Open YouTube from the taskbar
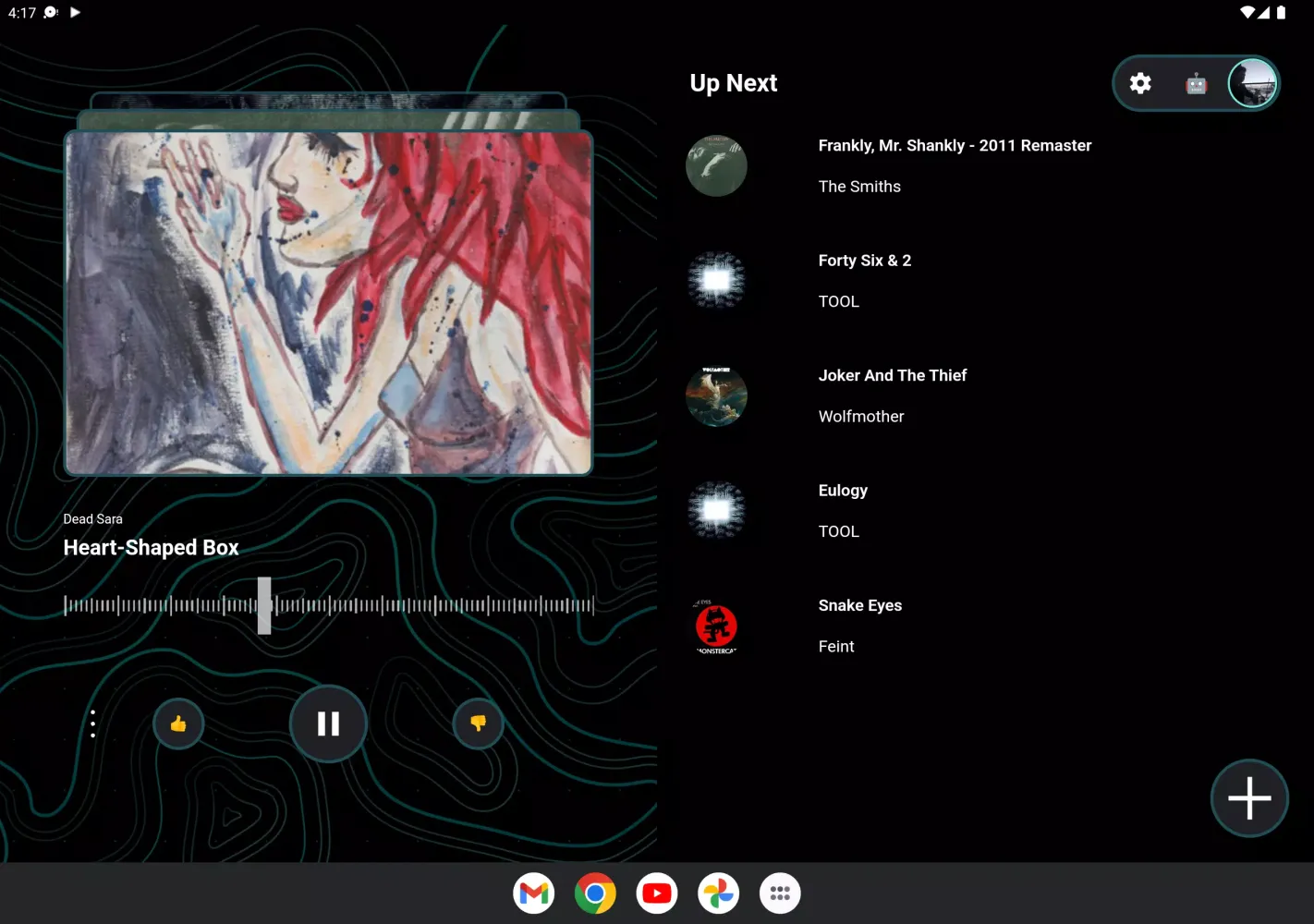Viewport: 1314px width, 924px height. tap(657, 894)
